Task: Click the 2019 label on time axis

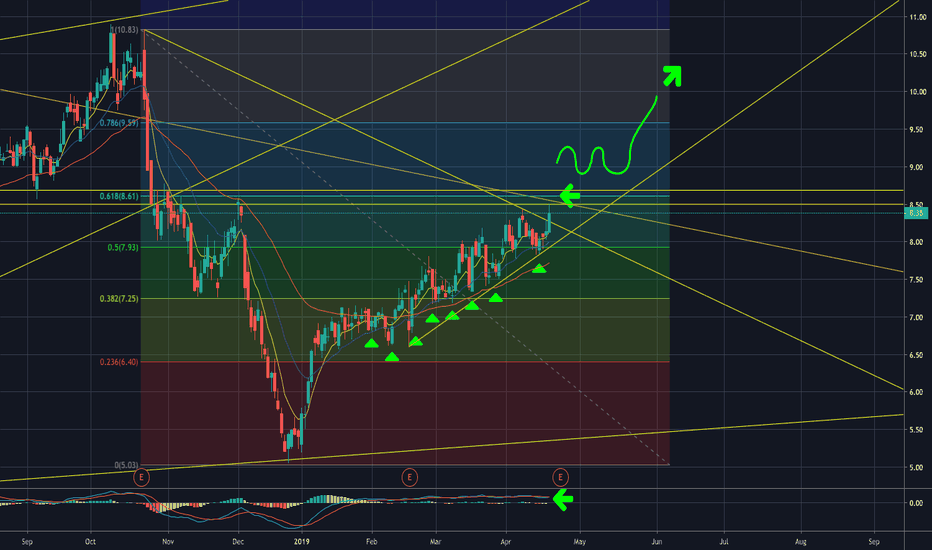Action: 302,542
